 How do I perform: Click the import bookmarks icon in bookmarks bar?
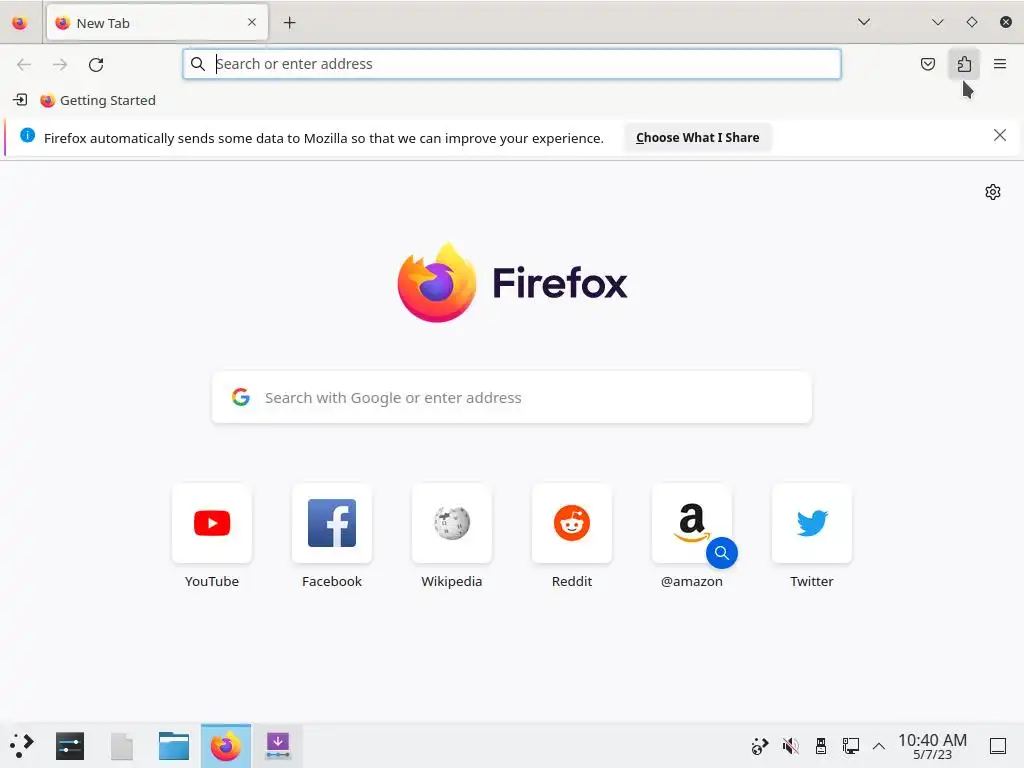click(20, 100)
